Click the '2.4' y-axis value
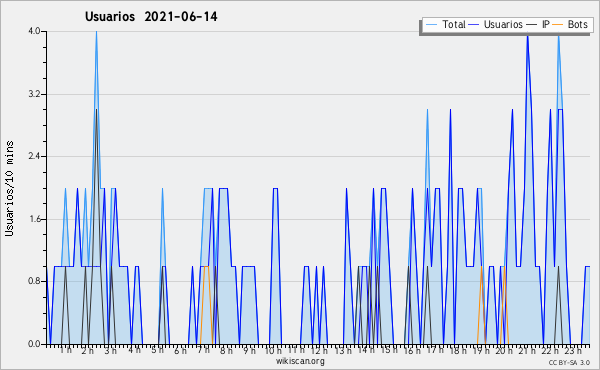This screenshot has width=600, height=370. point(34,156)
